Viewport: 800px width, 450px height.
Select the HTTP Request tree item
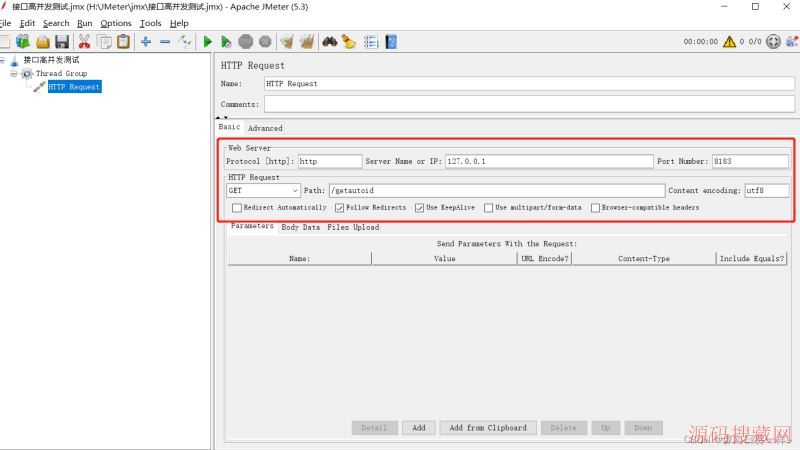tap(74, 87)
